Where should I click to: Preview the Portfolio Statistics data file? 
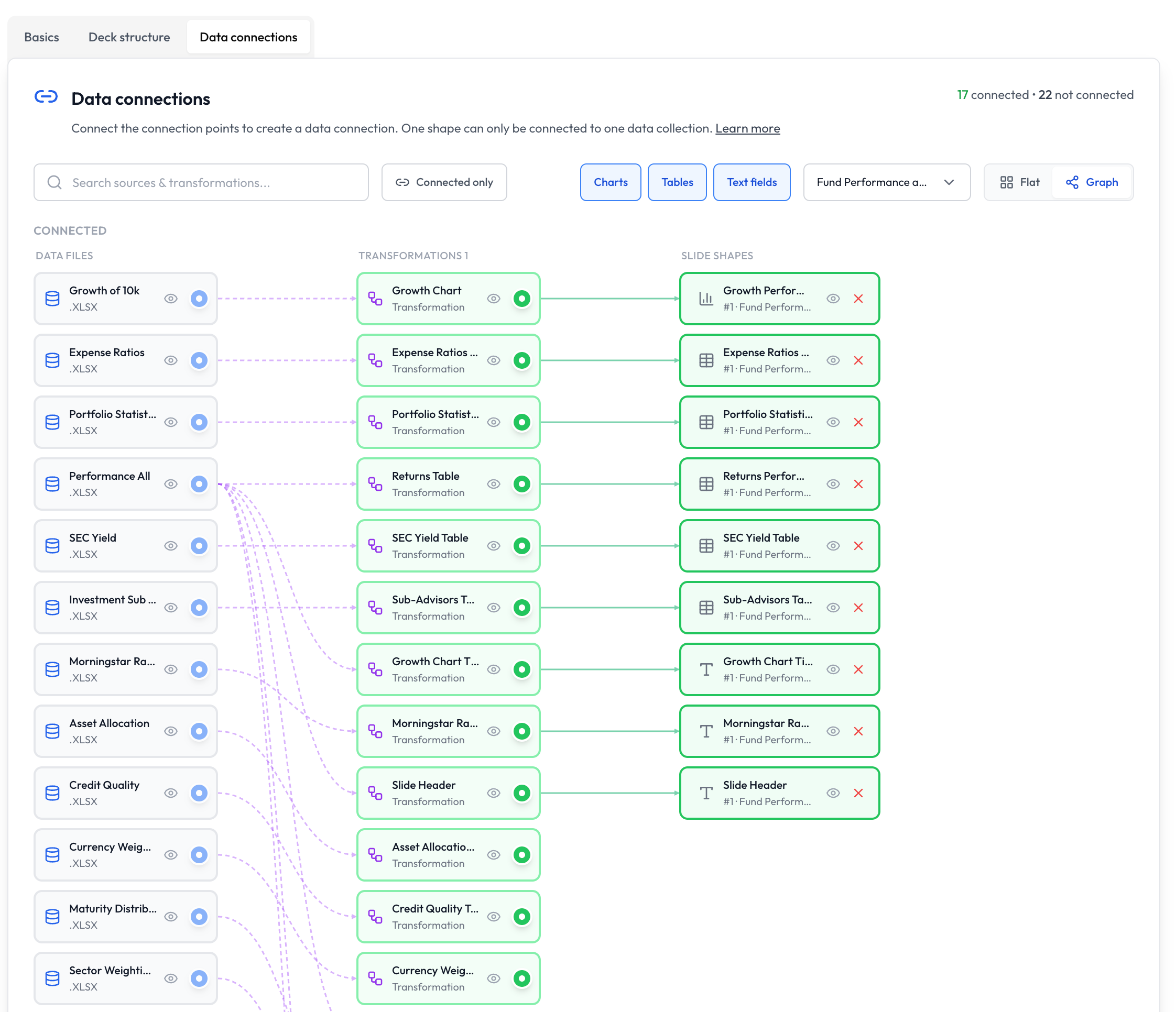171,422
